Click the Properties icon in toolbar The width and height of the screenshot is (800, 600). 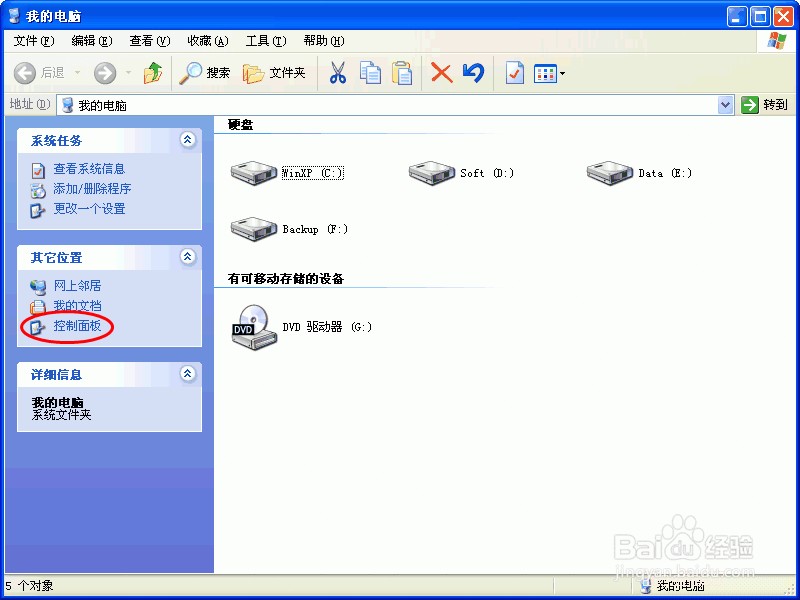click(x=514, y=73)
